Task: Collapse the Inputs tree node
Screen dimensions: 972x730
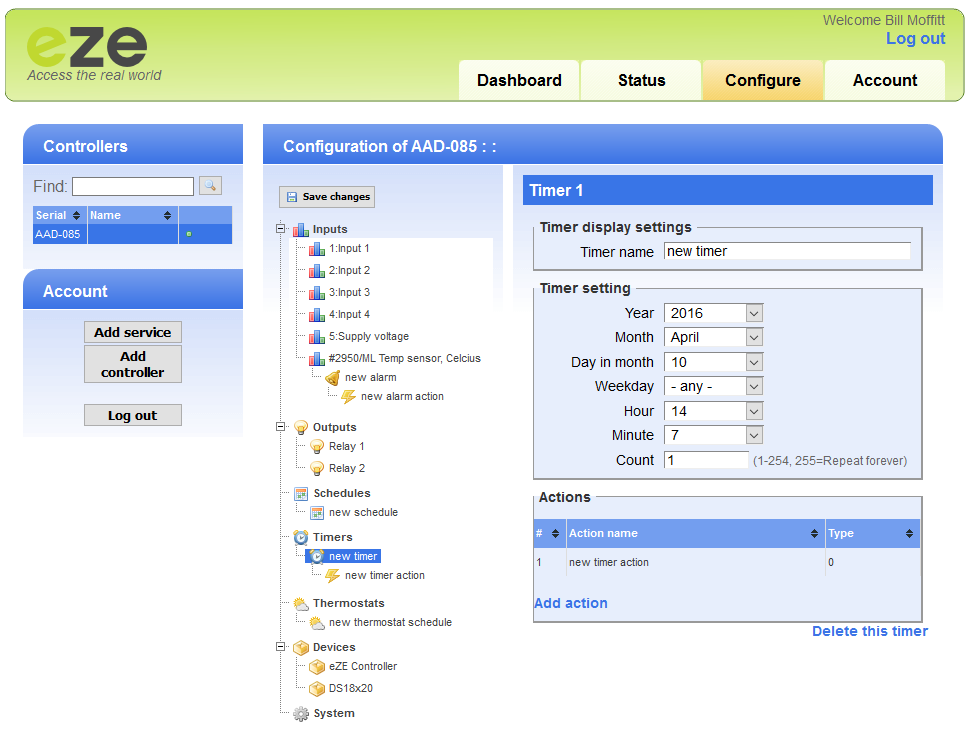Action: coord(282,230)
